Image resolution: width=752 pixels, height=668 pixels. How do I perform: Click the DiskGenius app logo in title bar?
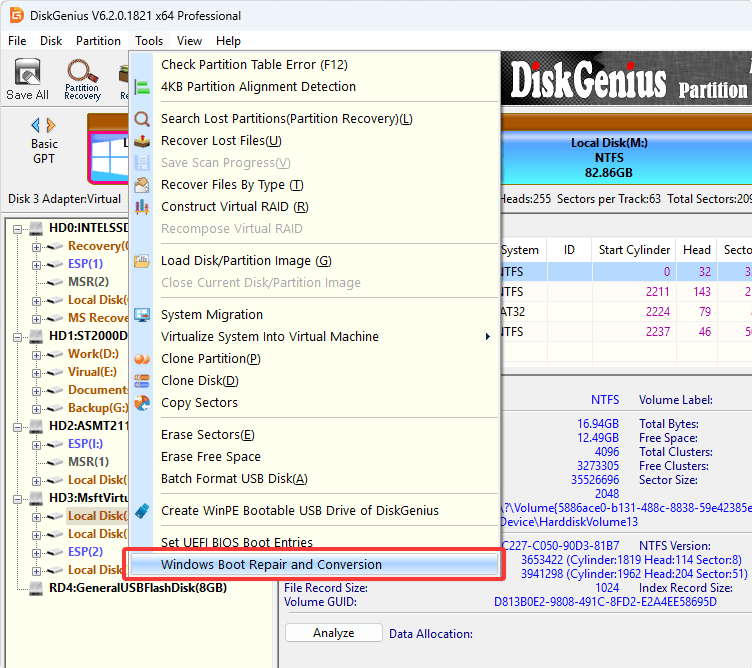click(x=16, y=15)
